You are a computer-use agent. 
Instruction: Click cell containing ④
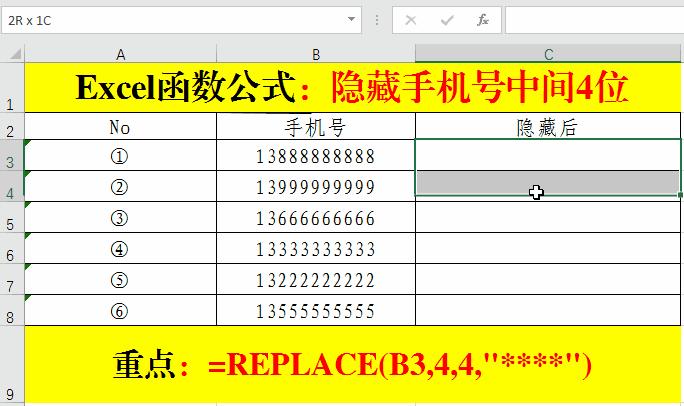(120, 248)
